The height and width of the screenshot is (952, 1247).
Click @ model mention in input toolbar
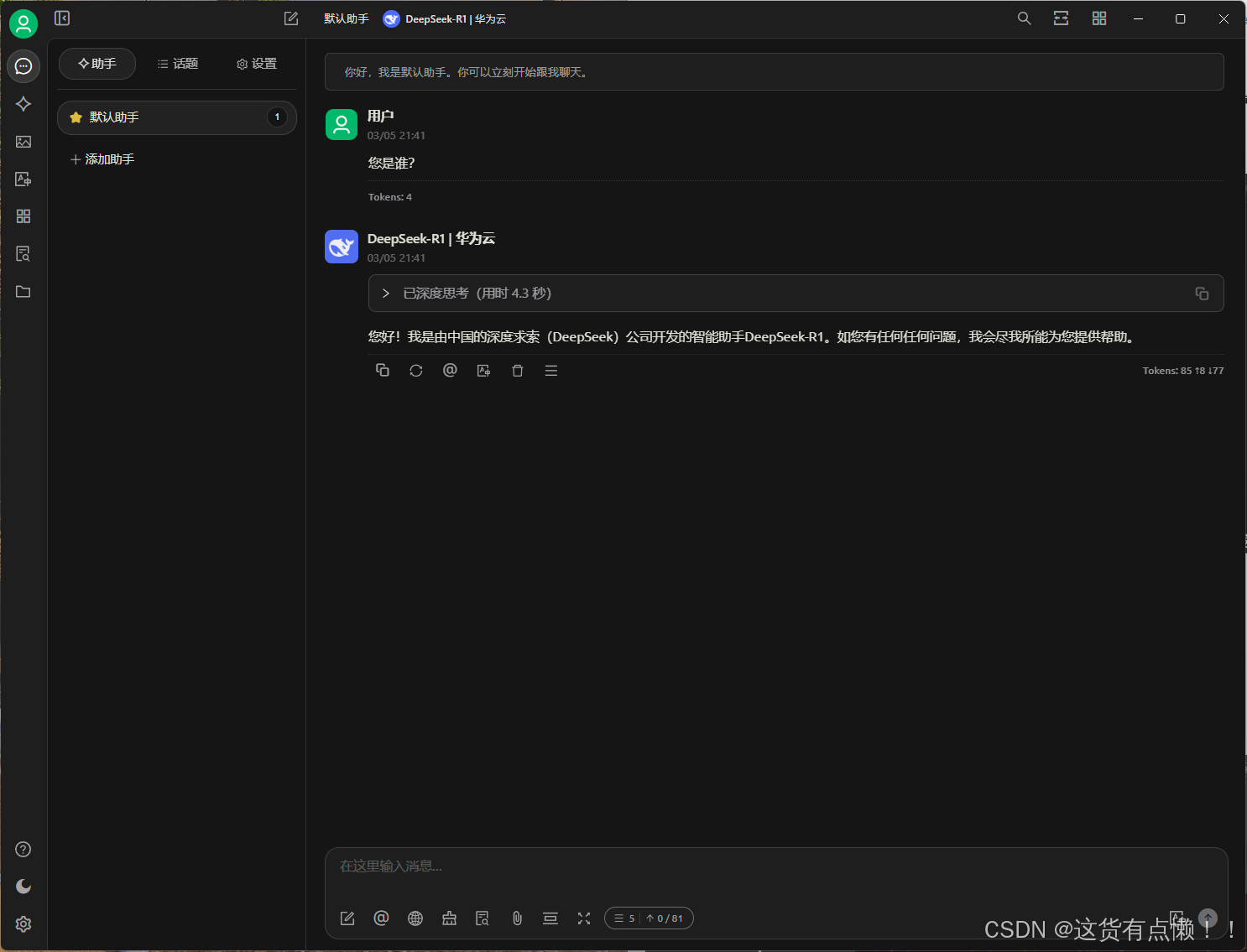(x=381, y=918)
